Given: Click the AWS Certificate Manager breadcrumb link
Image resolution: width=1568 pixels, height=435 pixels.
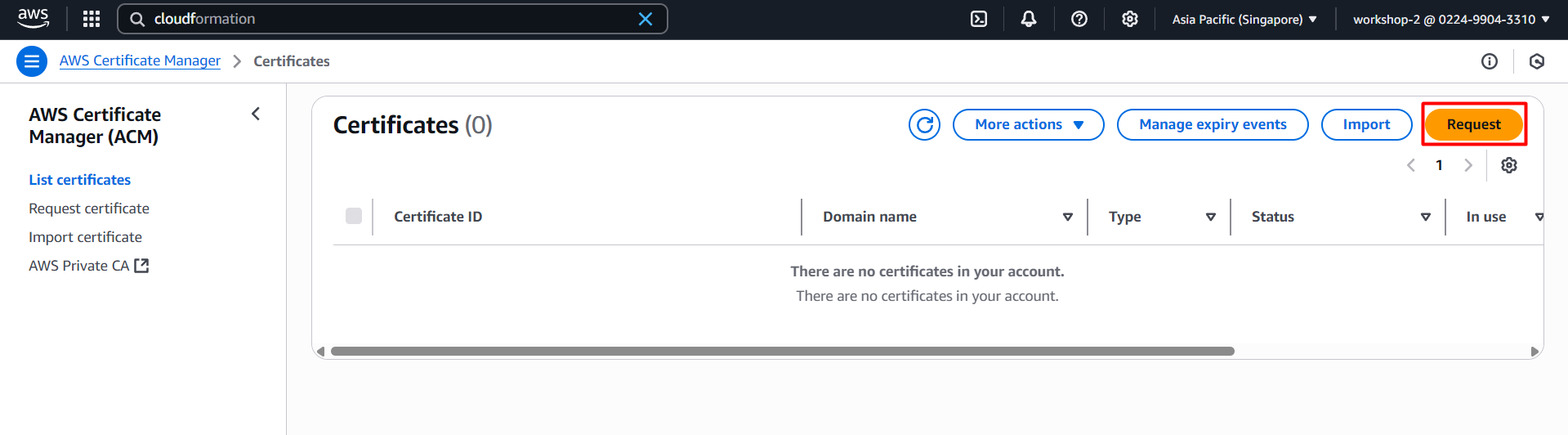Looking at the screenshot, I should [x=140, y=61].
